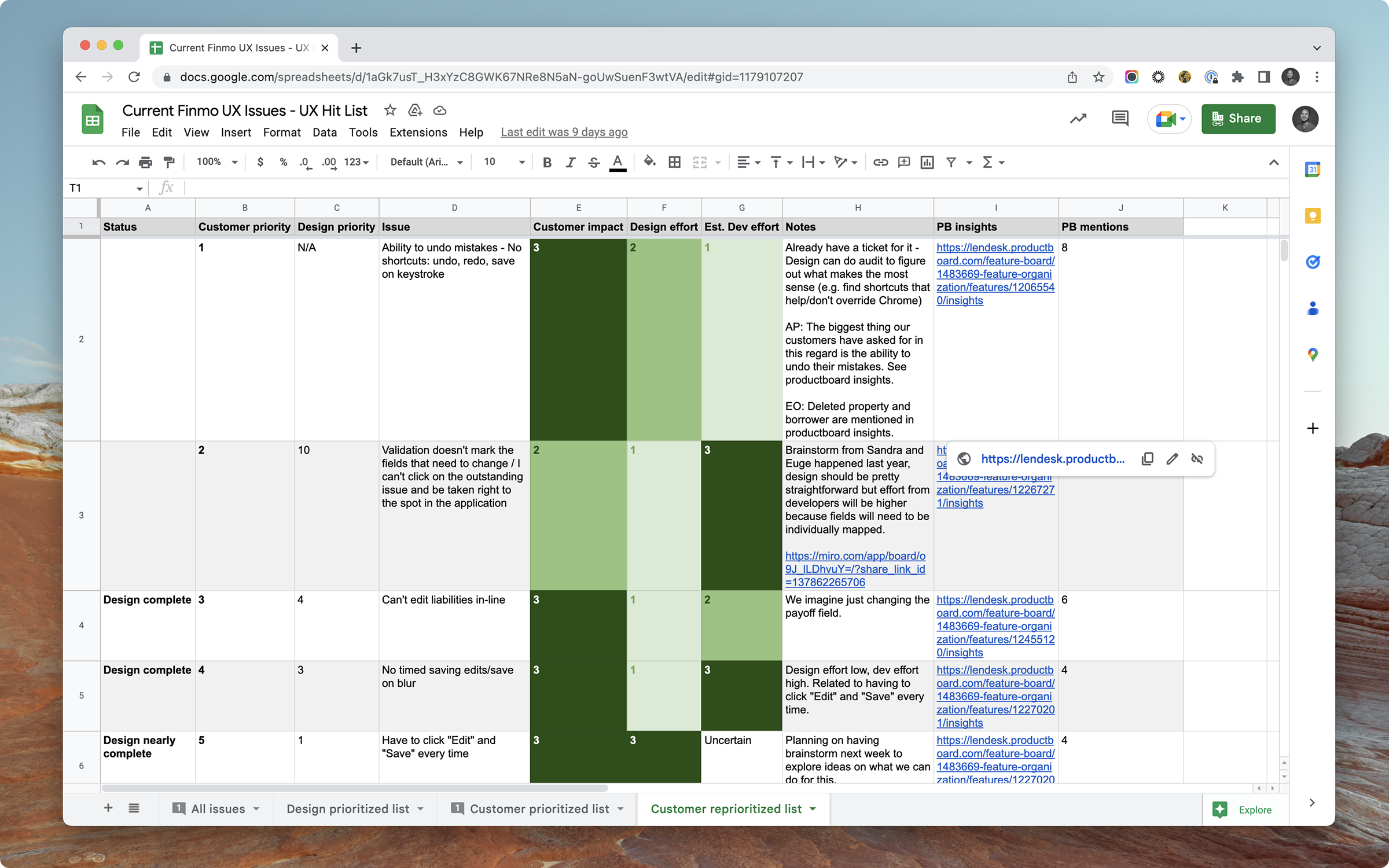Insert chart using toolbar icon

pos(927,162)
